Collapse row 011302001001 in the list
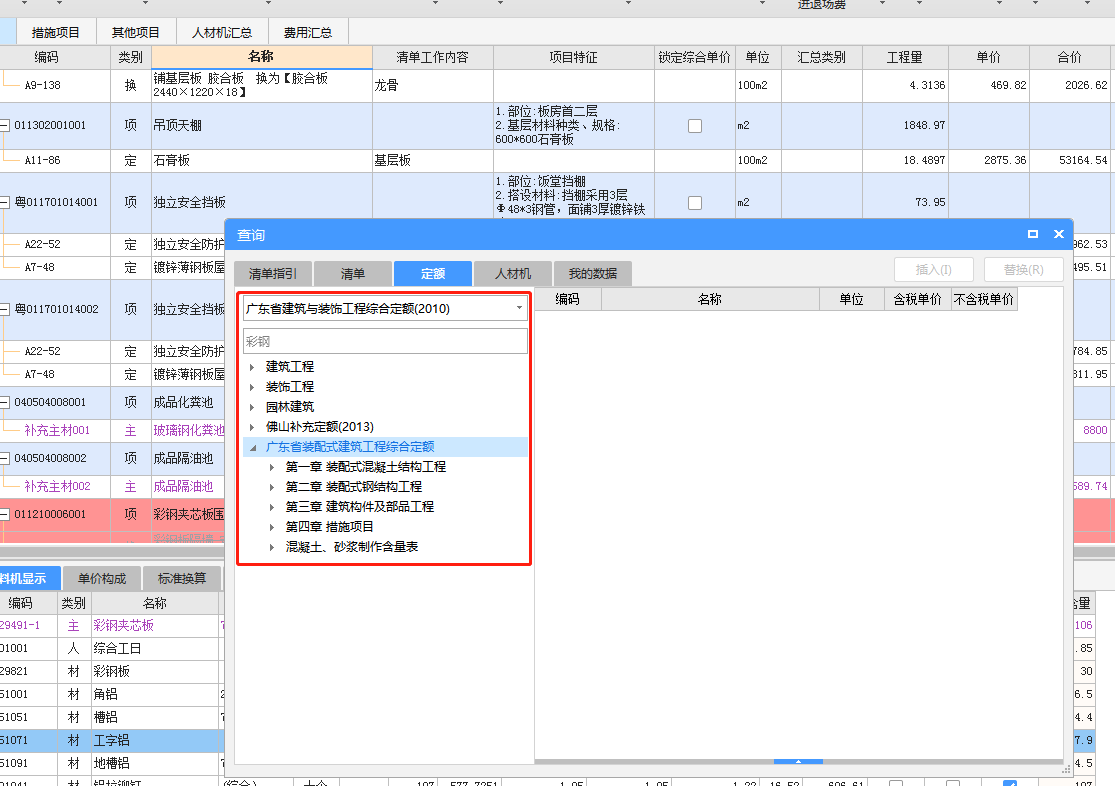Screen dimensions: 1115x786 coord(5,126)
